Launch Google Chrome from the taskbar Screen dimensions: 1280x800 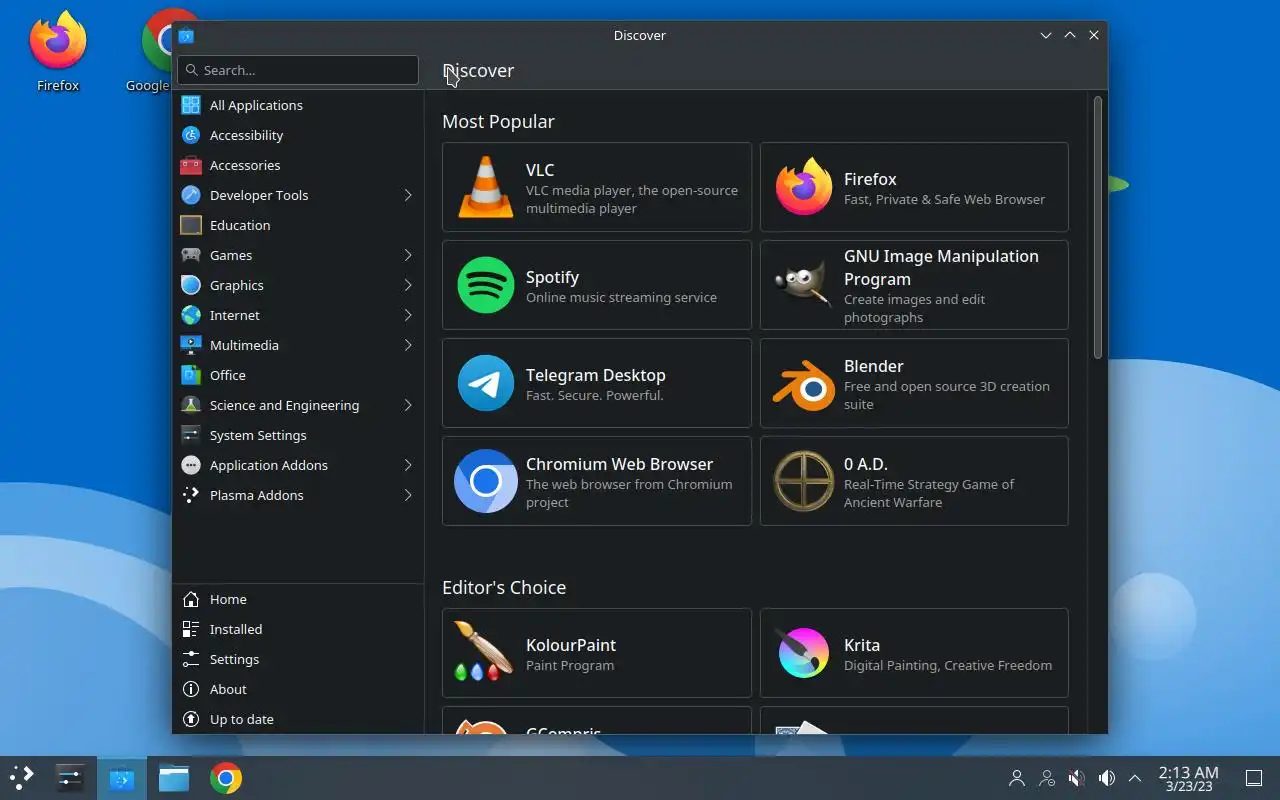coord(226,778)
